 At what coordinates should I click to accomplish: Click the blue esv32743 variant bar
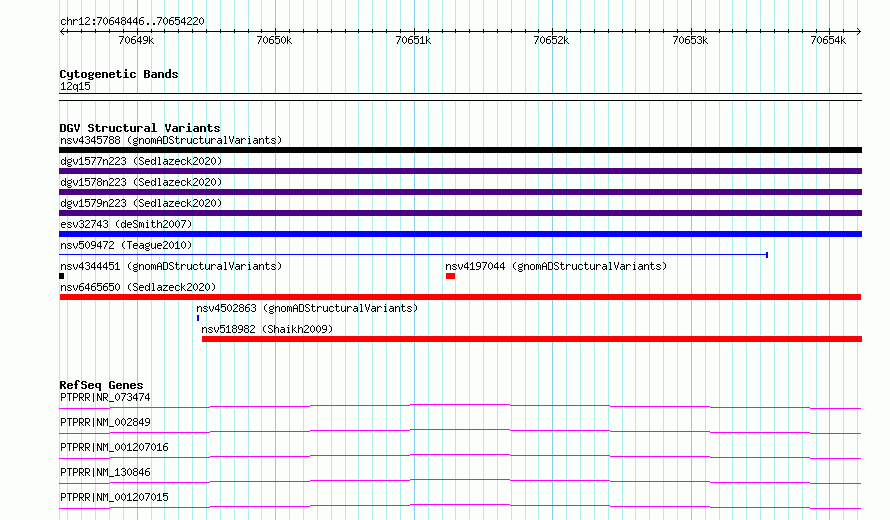pyautogui.click(x=460, y=234)
